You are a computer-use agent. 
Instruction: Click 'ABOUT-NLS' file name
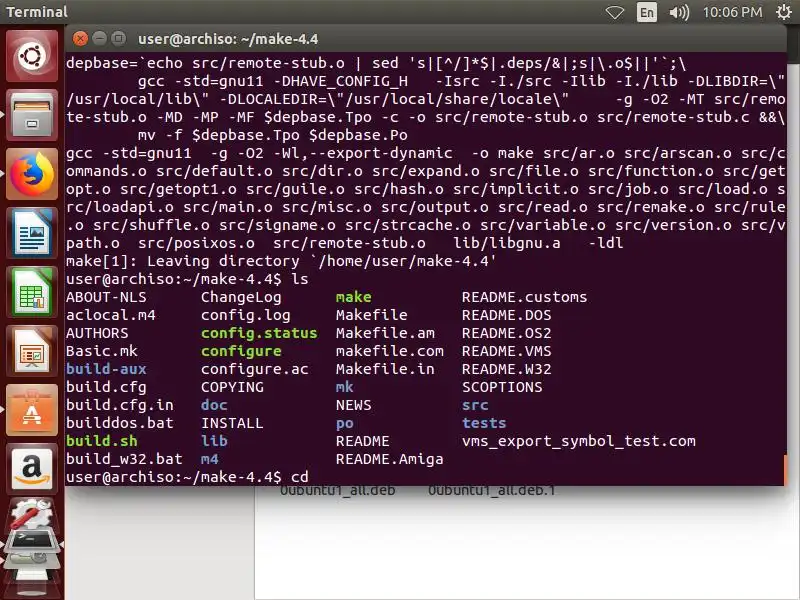[x=106, y=297]
